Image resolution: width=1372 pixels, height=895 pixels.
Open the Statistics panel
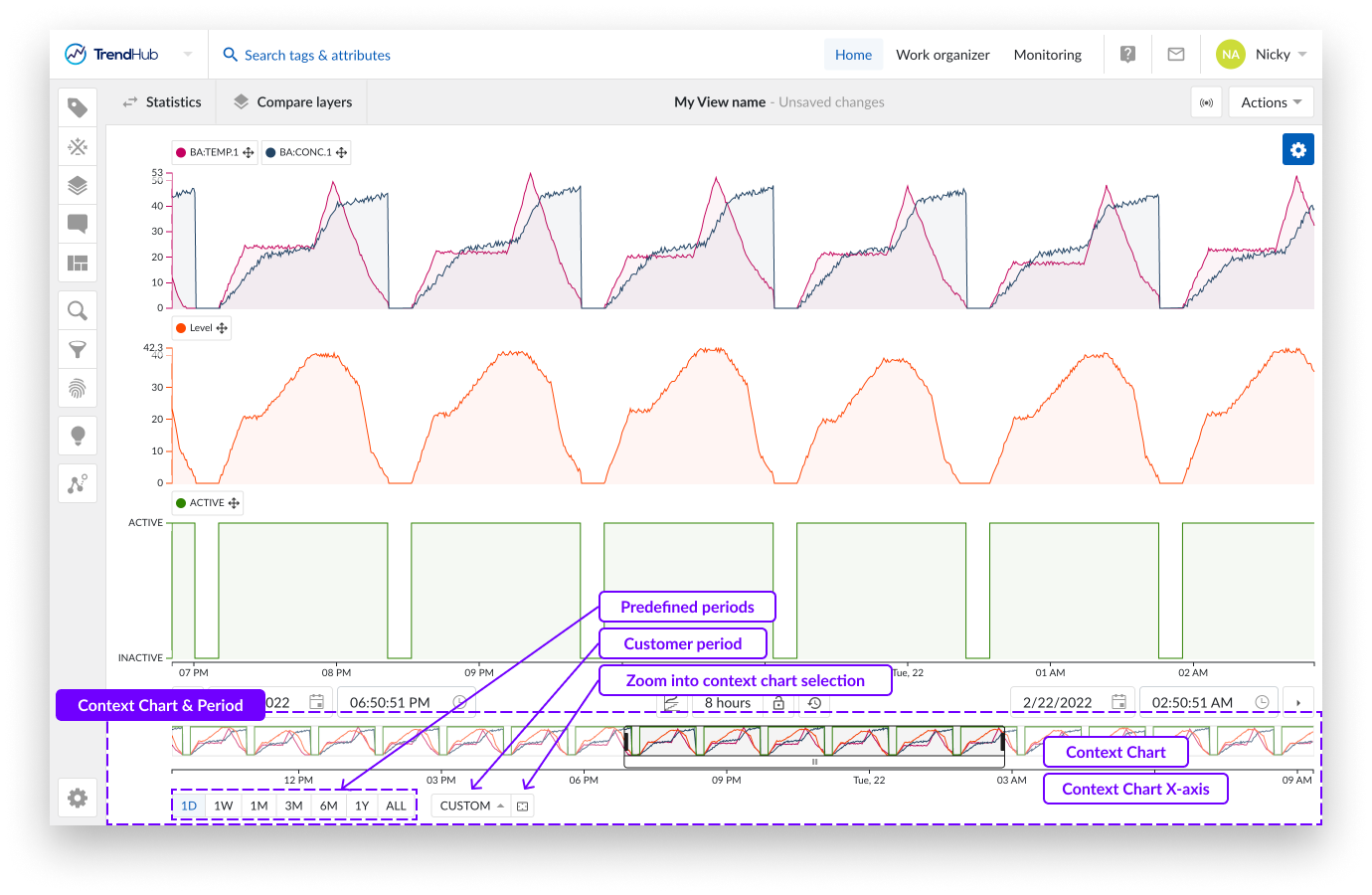pyautogui.click(x=162, y=102)
